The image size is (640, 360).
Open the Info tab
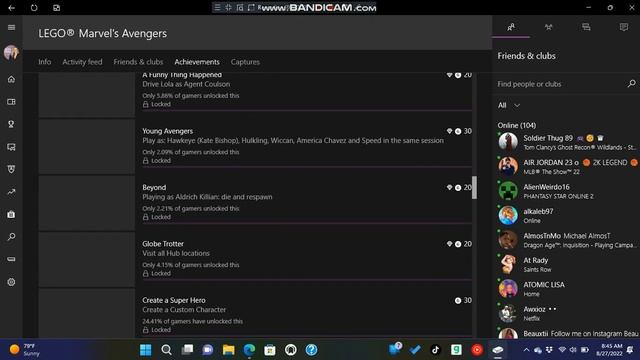click(44, 62)
